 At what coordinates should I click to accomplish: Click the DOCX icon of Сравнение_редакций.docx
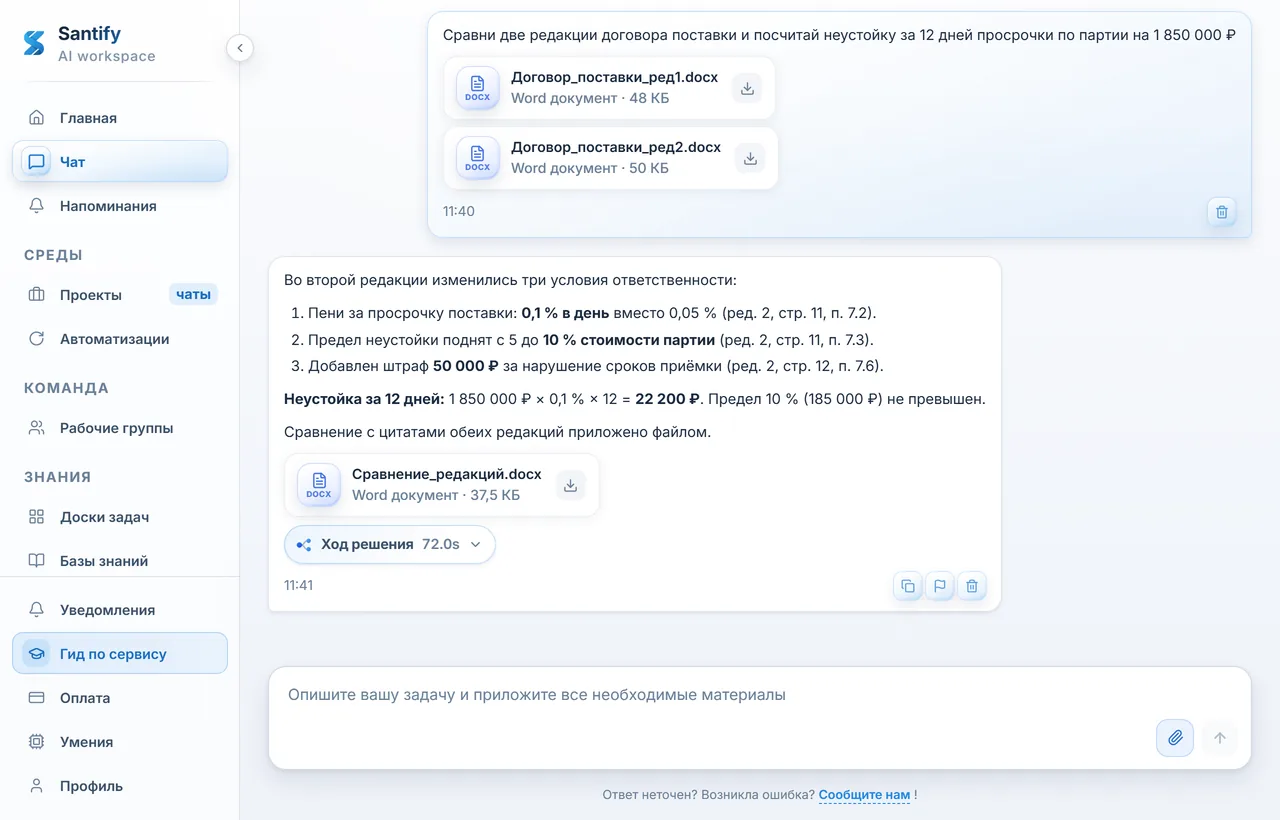(x=319, y=485)
